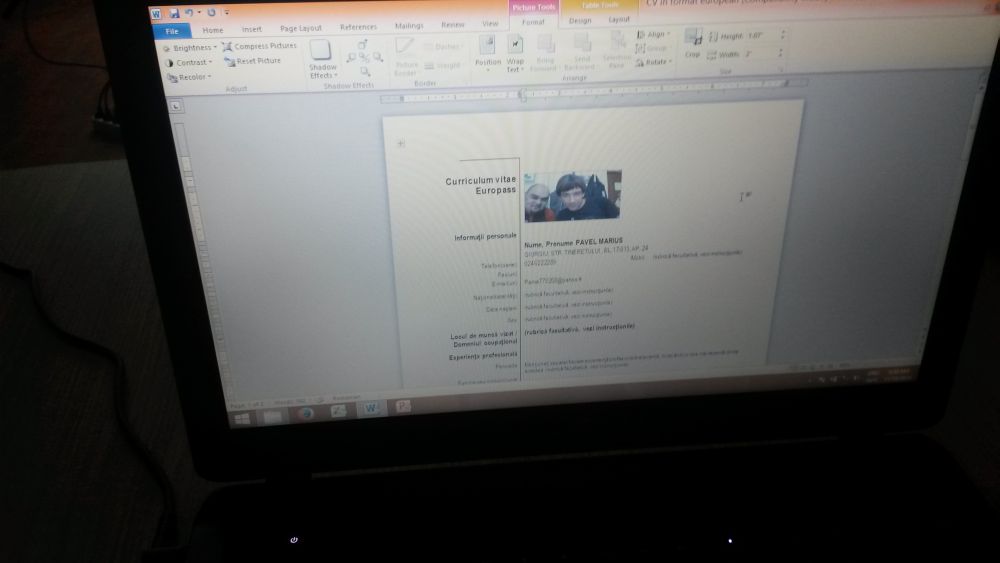Switch to the Mailings tab
Viewport: 1000px width, 563px height.
pyautogui.click(x=409, y=26)
